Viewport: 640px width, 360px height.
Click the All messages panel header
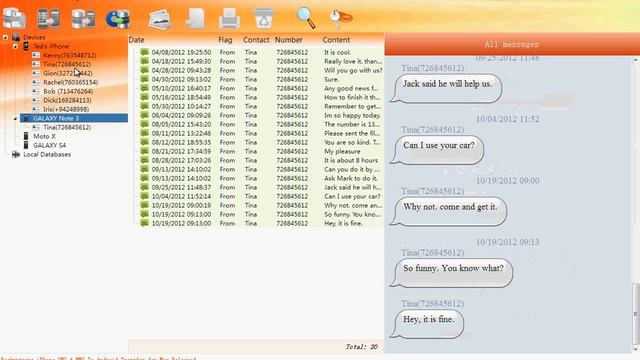(512, 44)
